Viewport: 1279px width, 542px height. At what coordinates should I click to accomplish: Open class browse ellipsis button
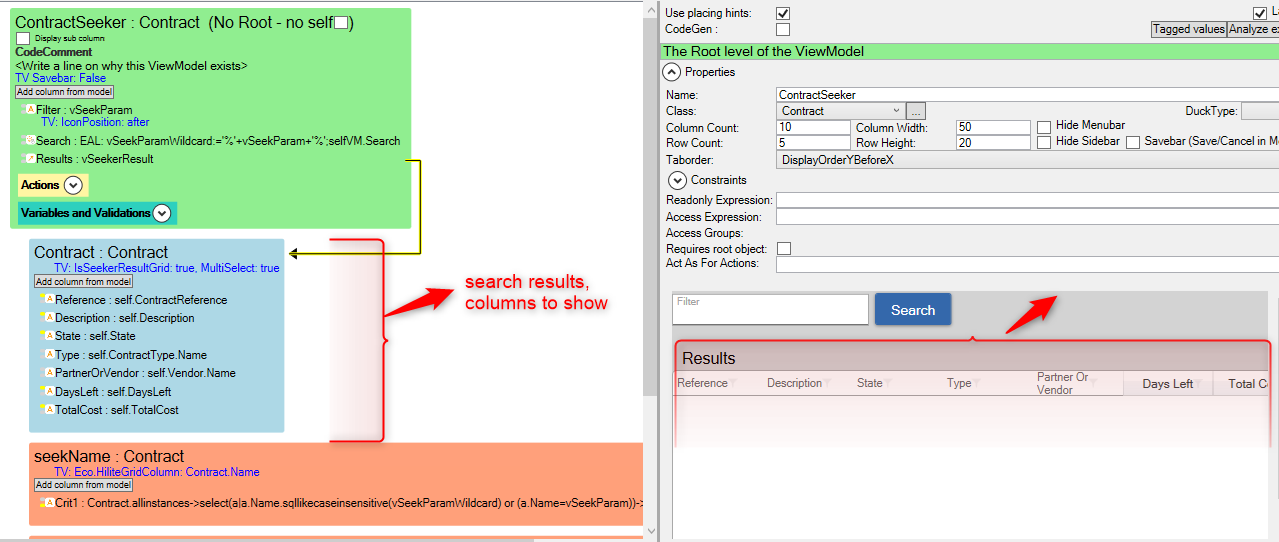pyautogui.click(x=916, y=111)
